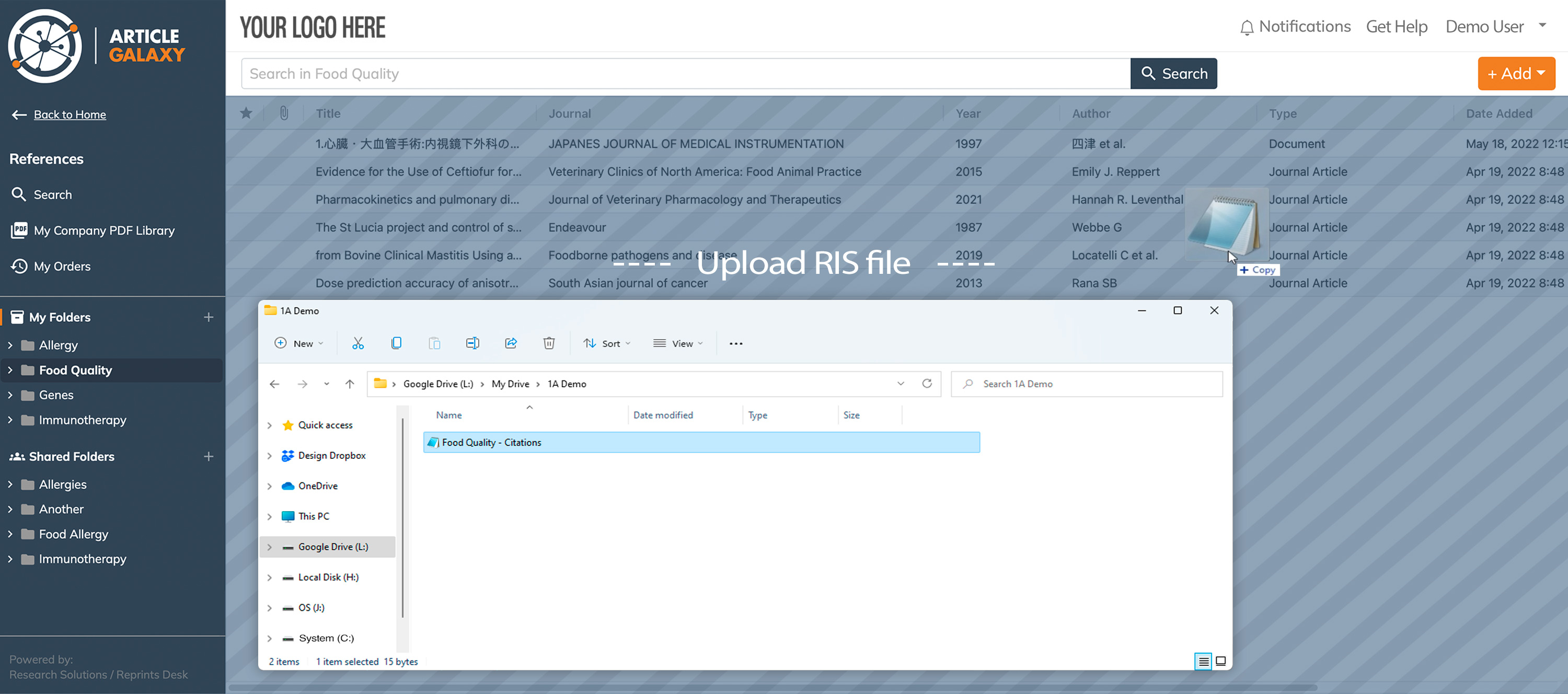Open the Add dropdown button
The width and height of the screenshot is (1568, 694).
click(x=1516, y=74)
